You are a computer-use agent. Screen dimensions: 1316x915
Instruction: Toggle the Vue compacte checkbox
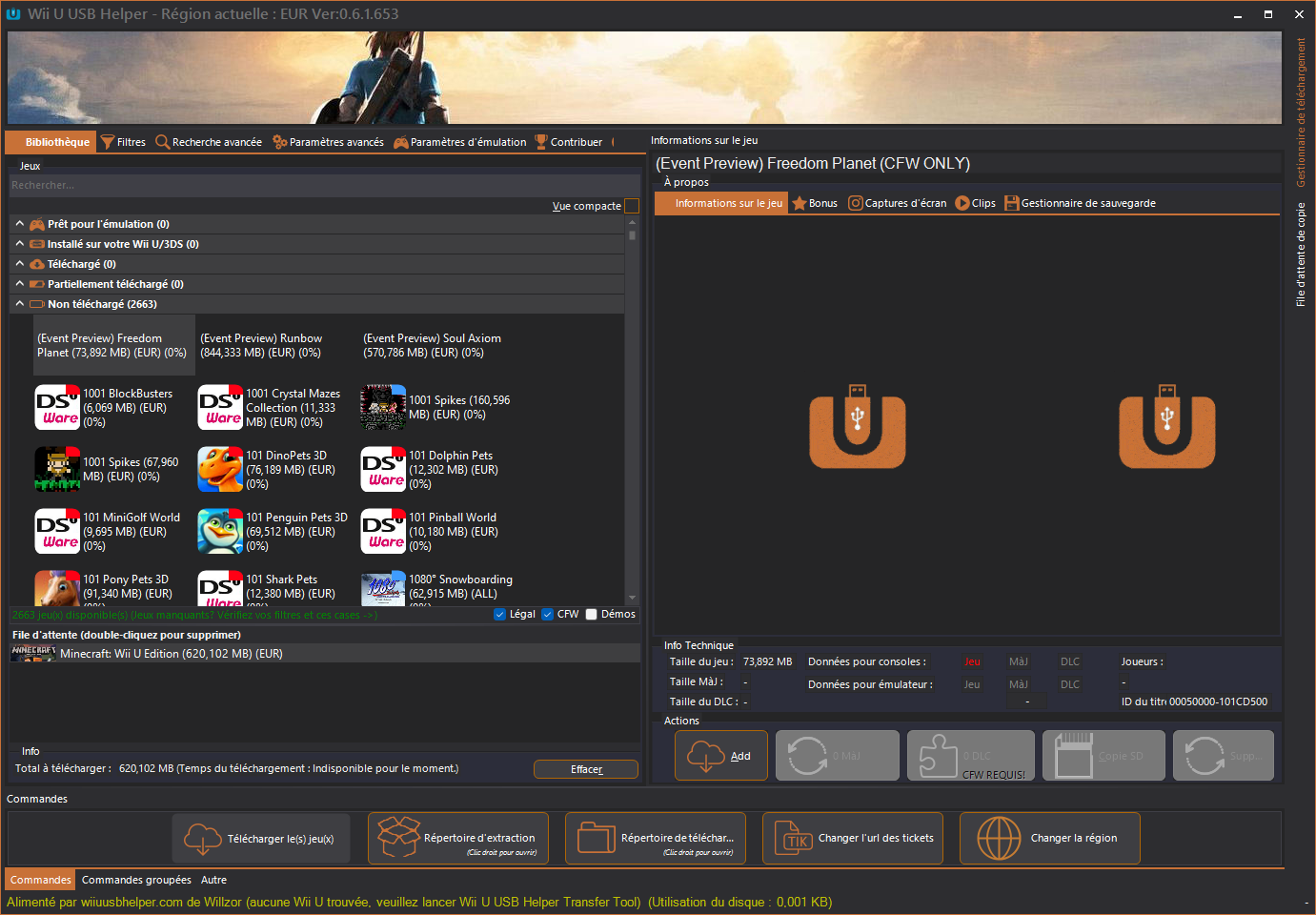[632, 206]
